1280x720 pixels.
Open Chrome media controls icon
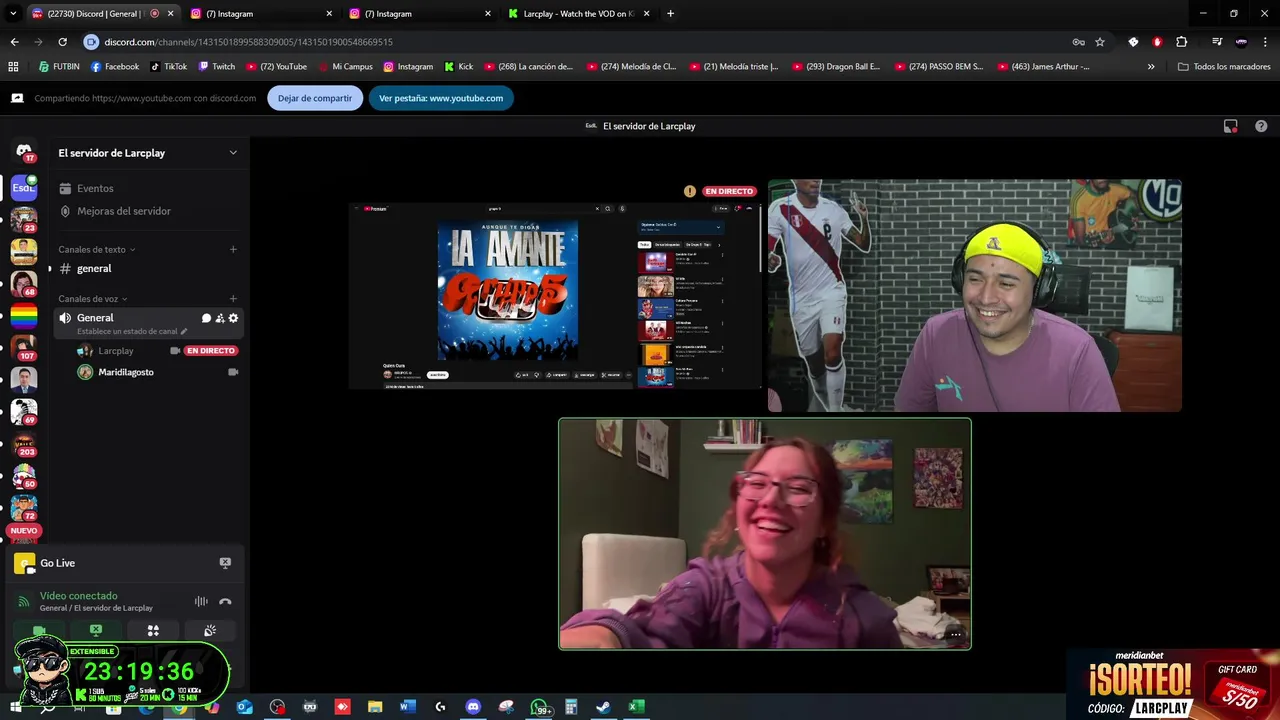coord(1216,42)
